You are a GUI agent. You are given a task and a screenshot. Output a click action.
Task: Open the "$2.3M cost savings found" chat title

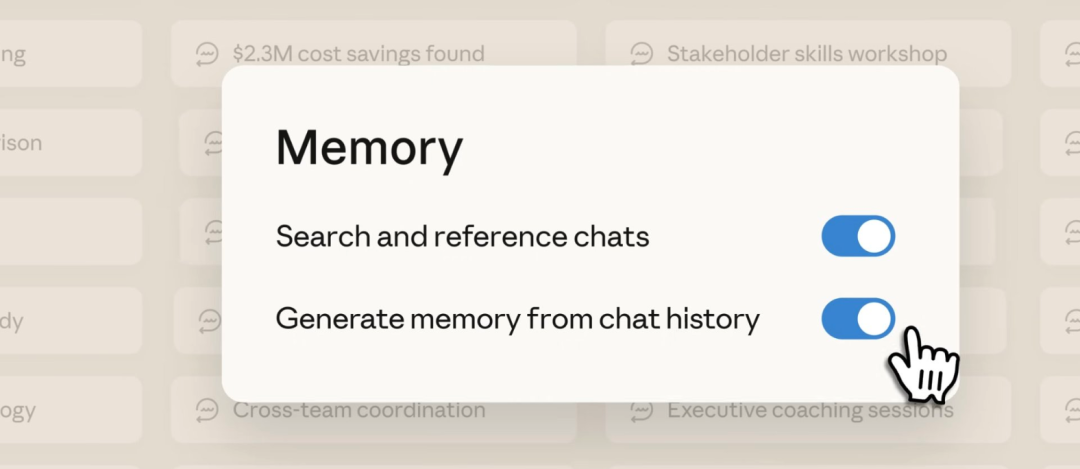(x=358, y=53)
